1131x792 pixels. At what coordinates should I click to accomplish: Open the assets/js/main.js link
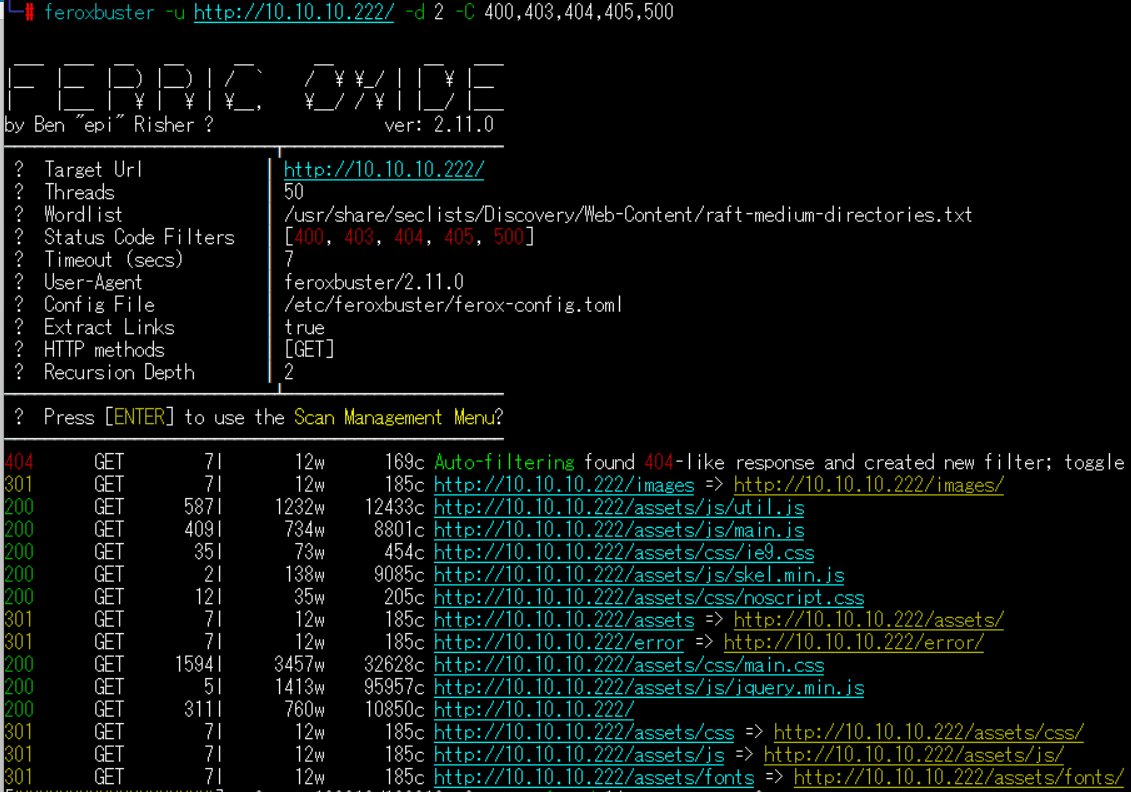point(618,530)
